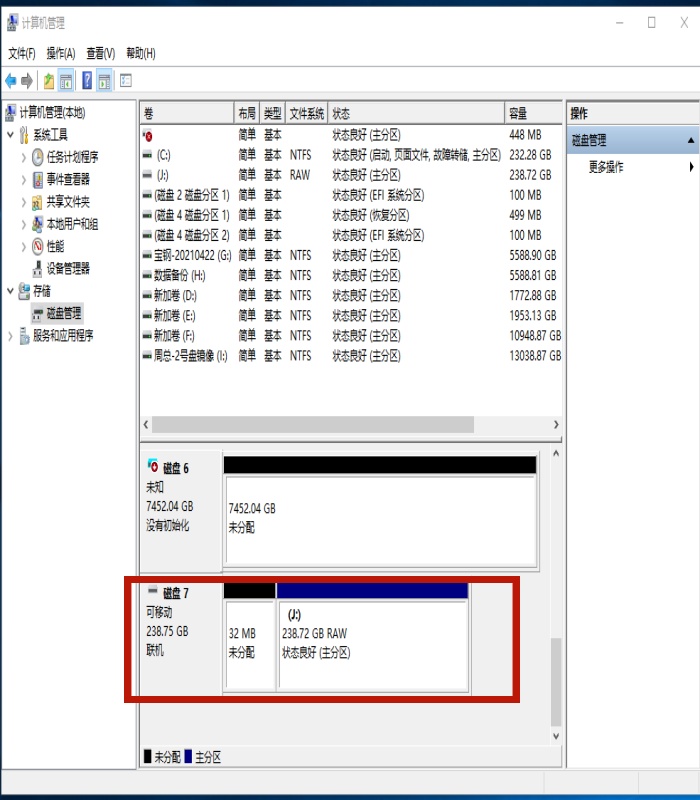This screenshot has height=800, width=700.
Task: Select Services and Applications icon
Action: click(x=24, y=336)
